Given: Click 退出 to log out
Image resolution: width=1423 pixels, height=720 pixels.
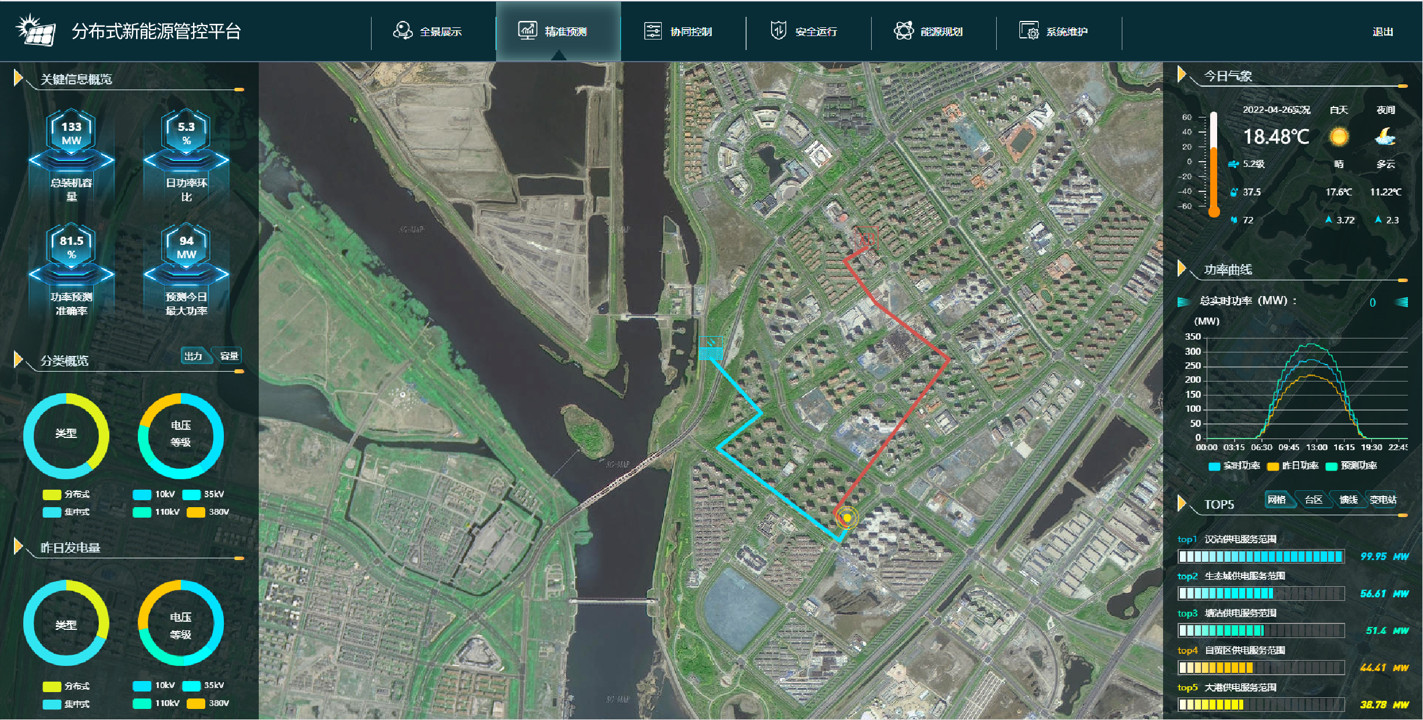Looking at the screenshot, I should click(x=1383, y=32).
